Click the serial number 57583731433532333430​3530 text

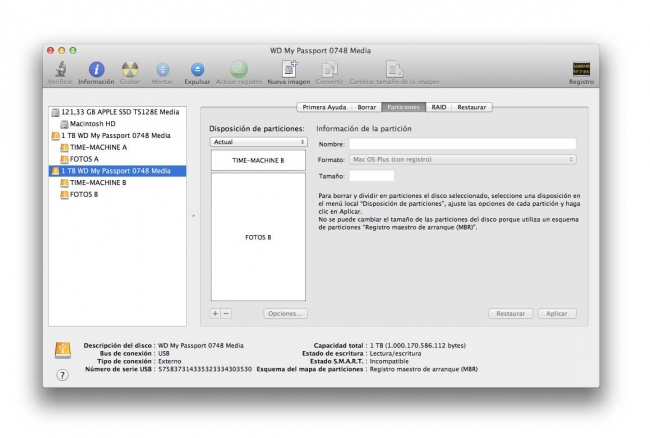click(205, 369)
